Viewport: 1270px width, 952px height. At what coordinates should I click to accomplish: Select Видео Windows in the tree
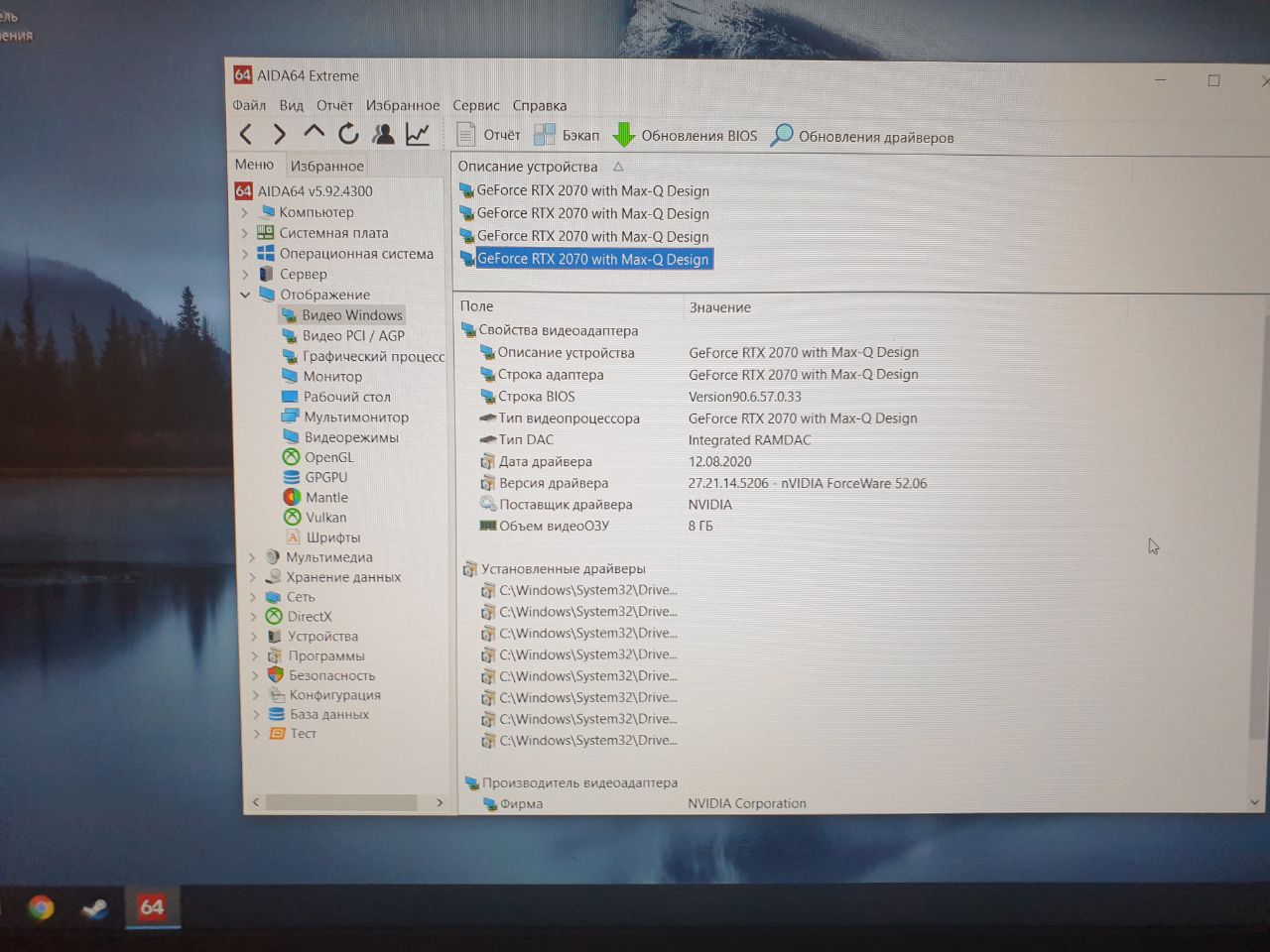[342, 315]
